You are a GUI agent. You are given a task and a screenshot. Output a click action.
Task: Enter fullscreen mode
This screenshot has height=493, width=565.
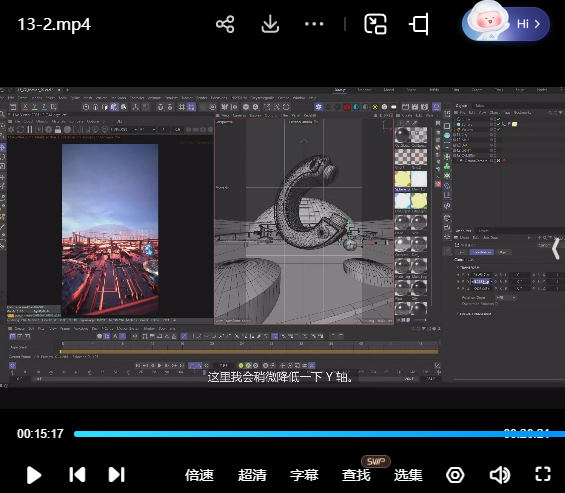[543, 474]
